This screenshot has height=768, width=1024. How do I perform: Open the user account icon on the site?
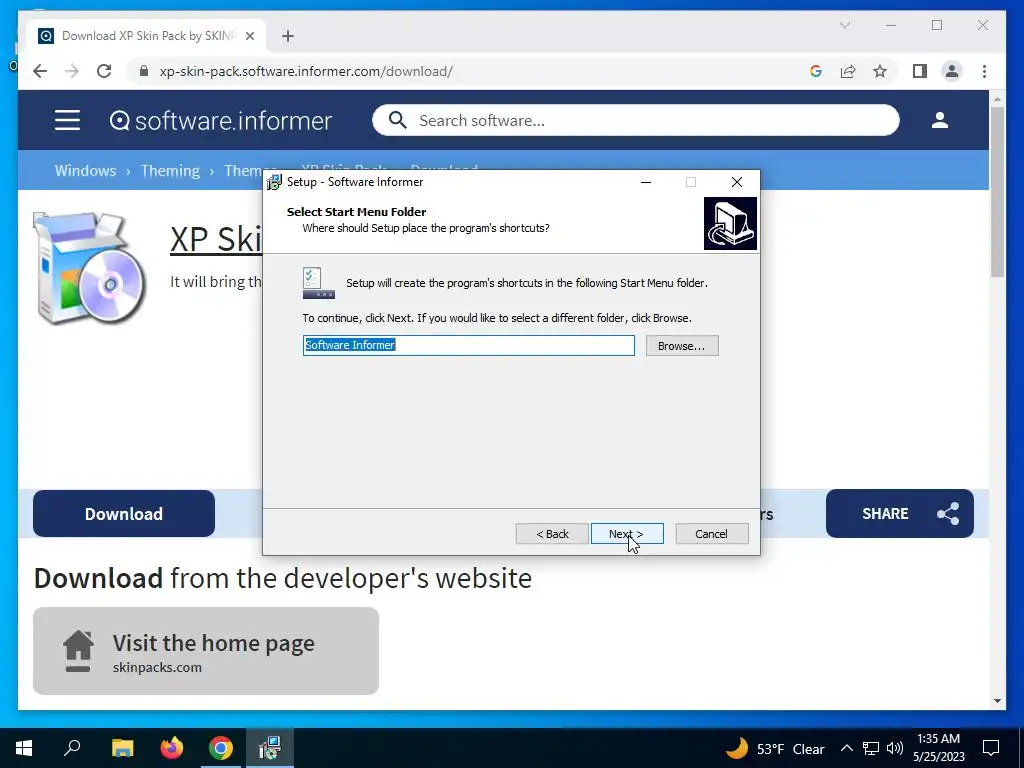(x=940, y=120)
